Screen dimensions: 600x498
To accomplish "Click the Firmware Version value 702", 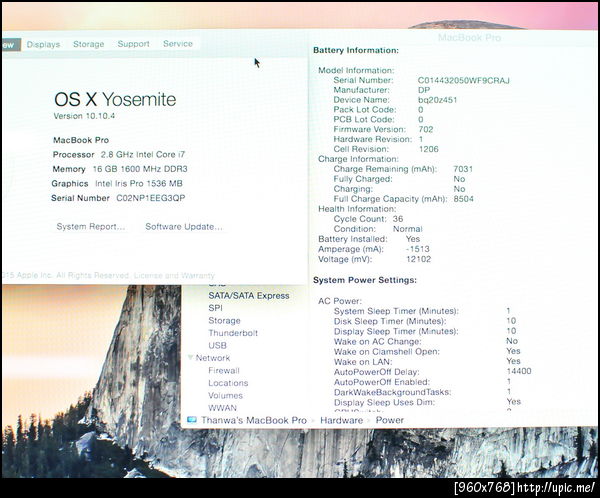I will tap(426, 129).
